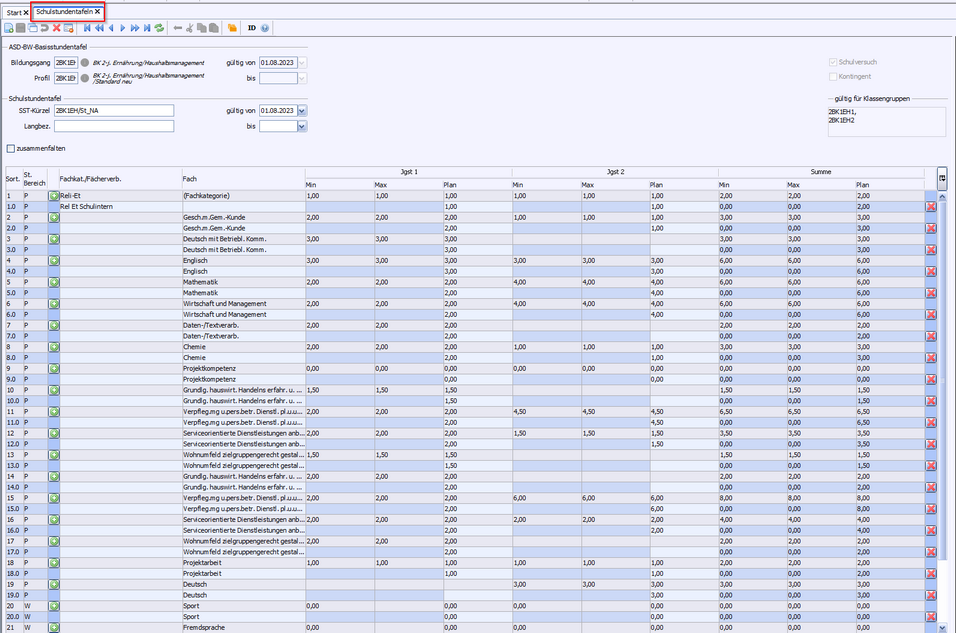Viewport: 956px width, 633px height.
Task: Switch to the Start tab
Action: (14, 12)
